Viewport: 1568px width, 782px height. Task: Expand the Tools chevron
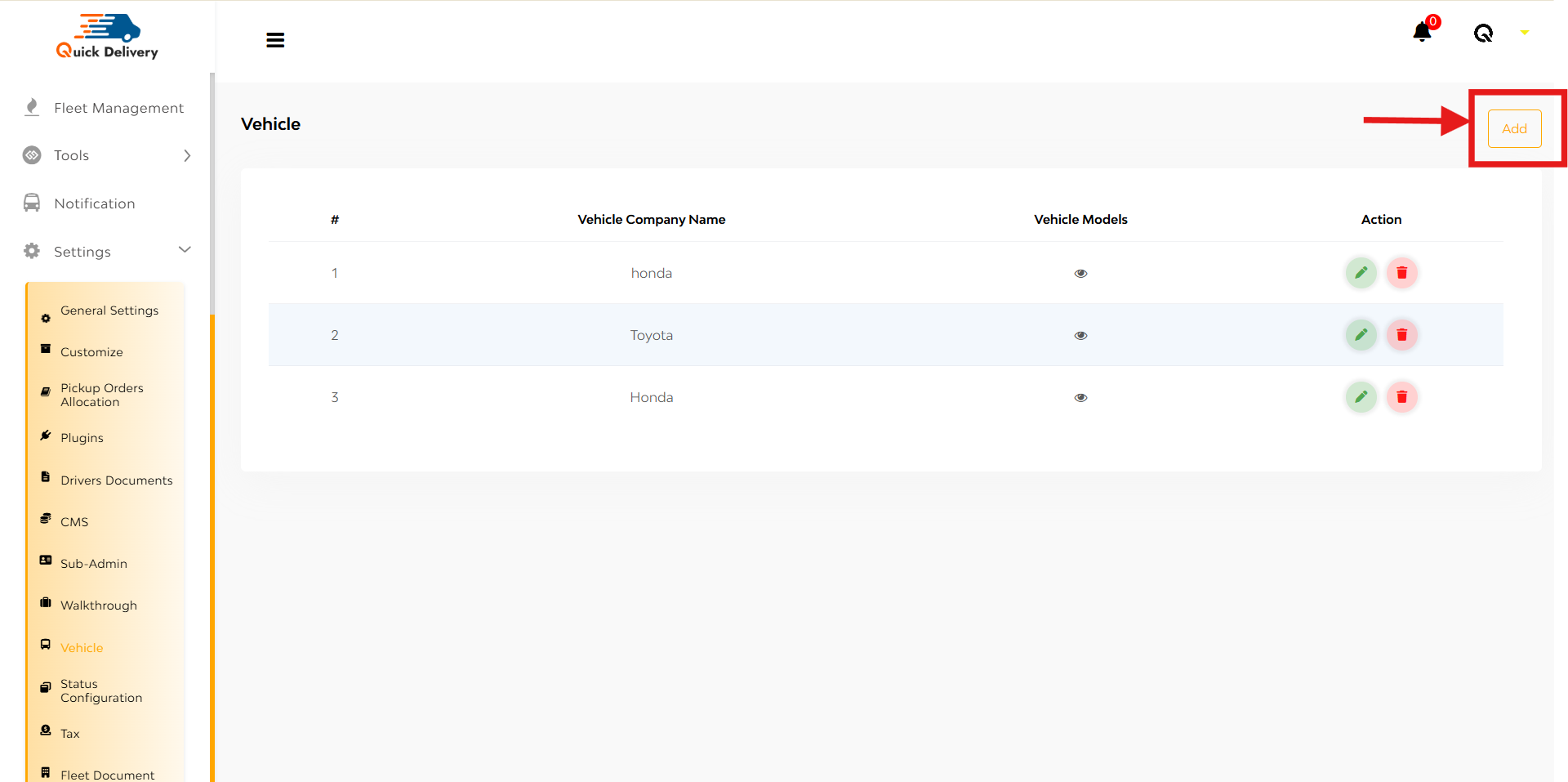click(187, 155)
